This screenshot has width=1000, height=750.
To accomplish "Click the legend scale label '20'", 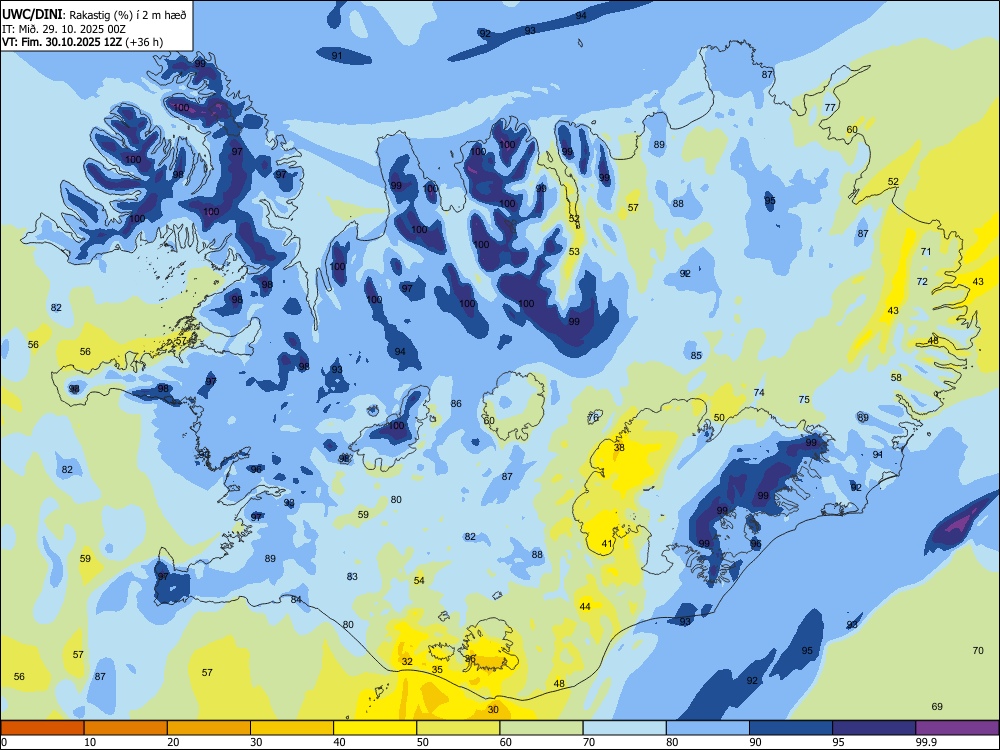I will click(x=173, y=742).
